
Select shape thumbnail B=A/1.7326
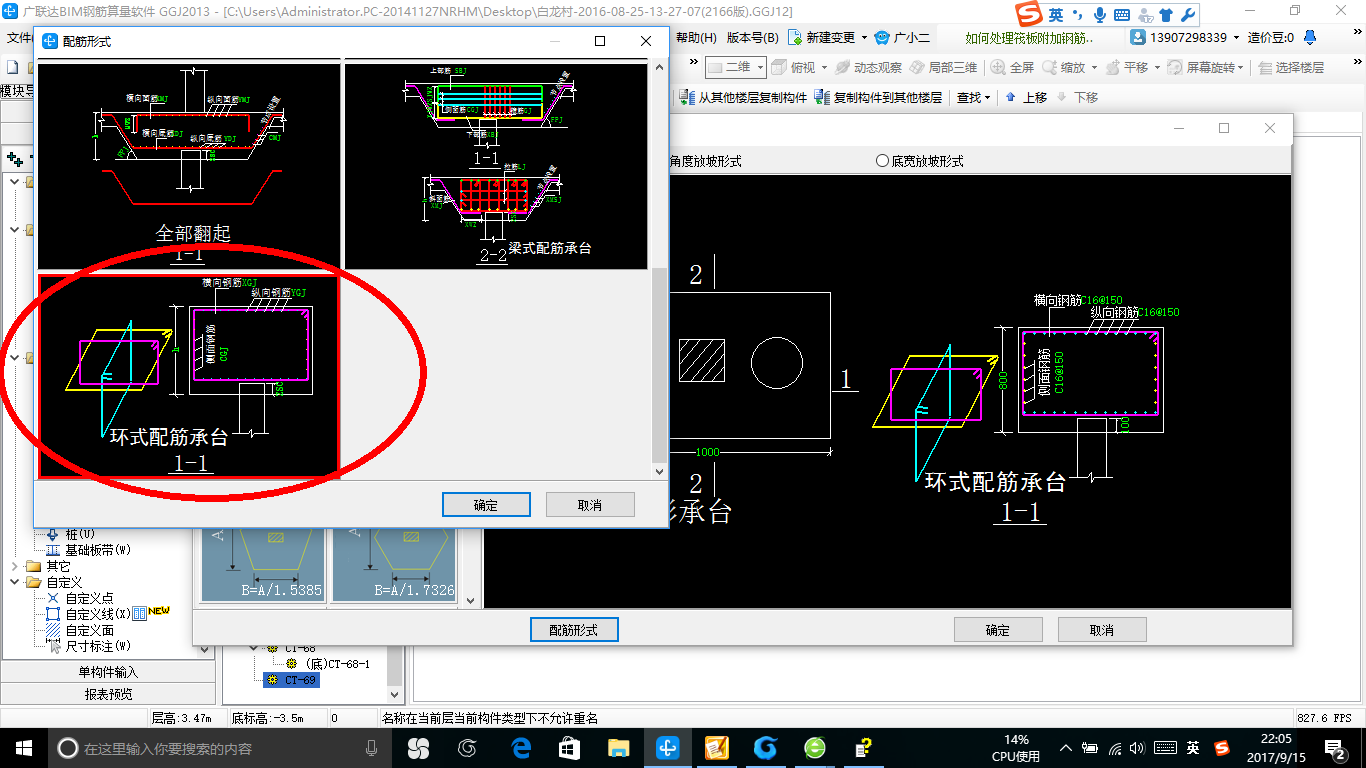click(394, 565)
